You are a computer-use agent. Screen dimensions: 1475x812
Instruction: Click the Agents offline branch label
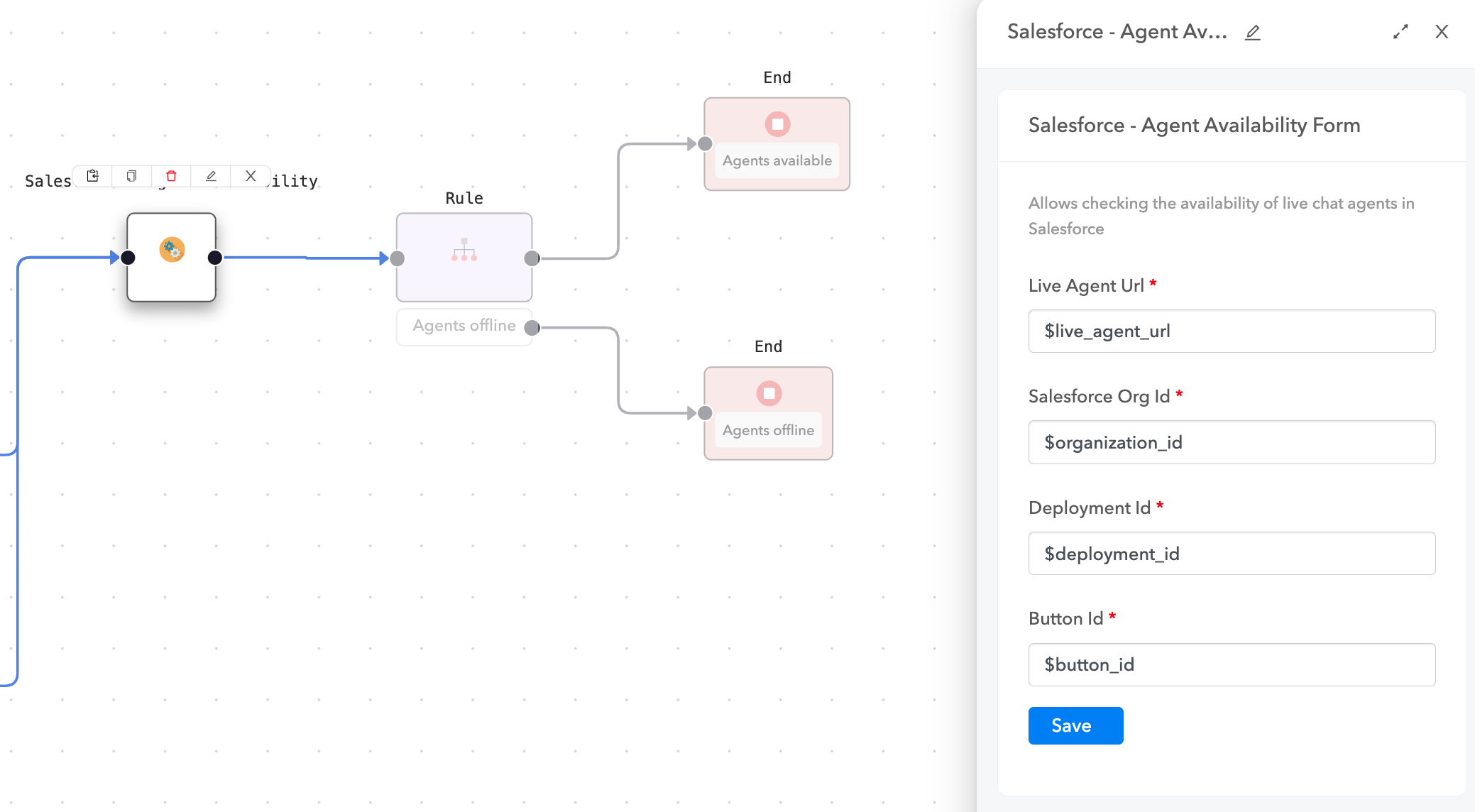(x=464, y=326)
